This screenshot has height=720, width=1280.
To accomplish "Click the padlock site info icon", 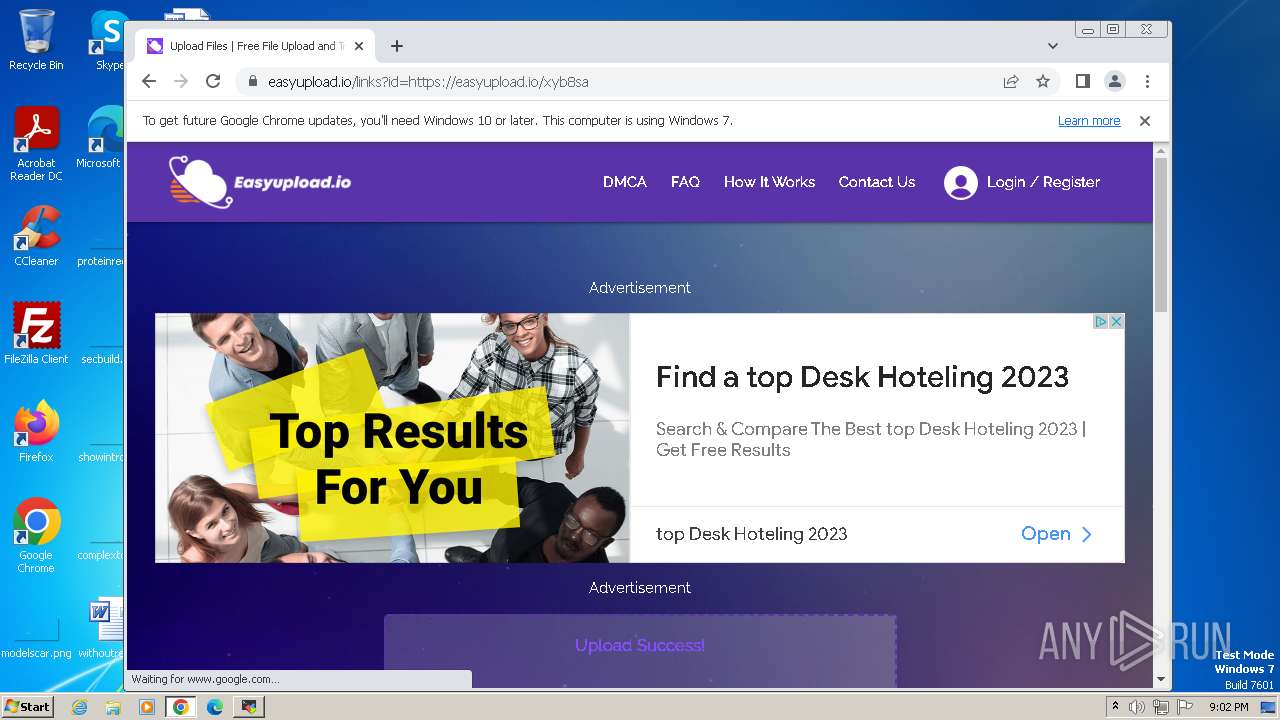I will (x=252, y=82).
